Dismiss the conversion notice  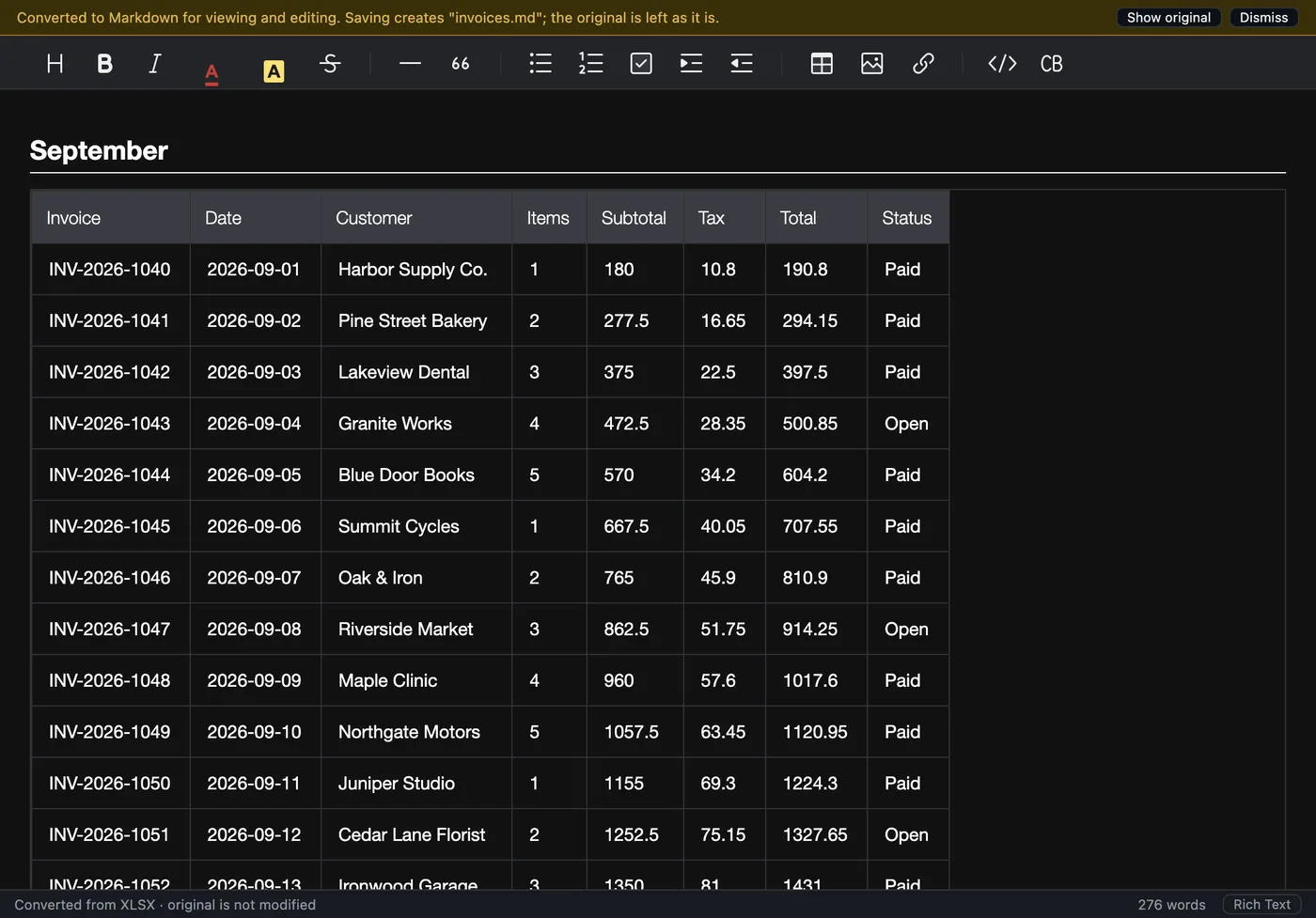click(x=1263, y=18)
